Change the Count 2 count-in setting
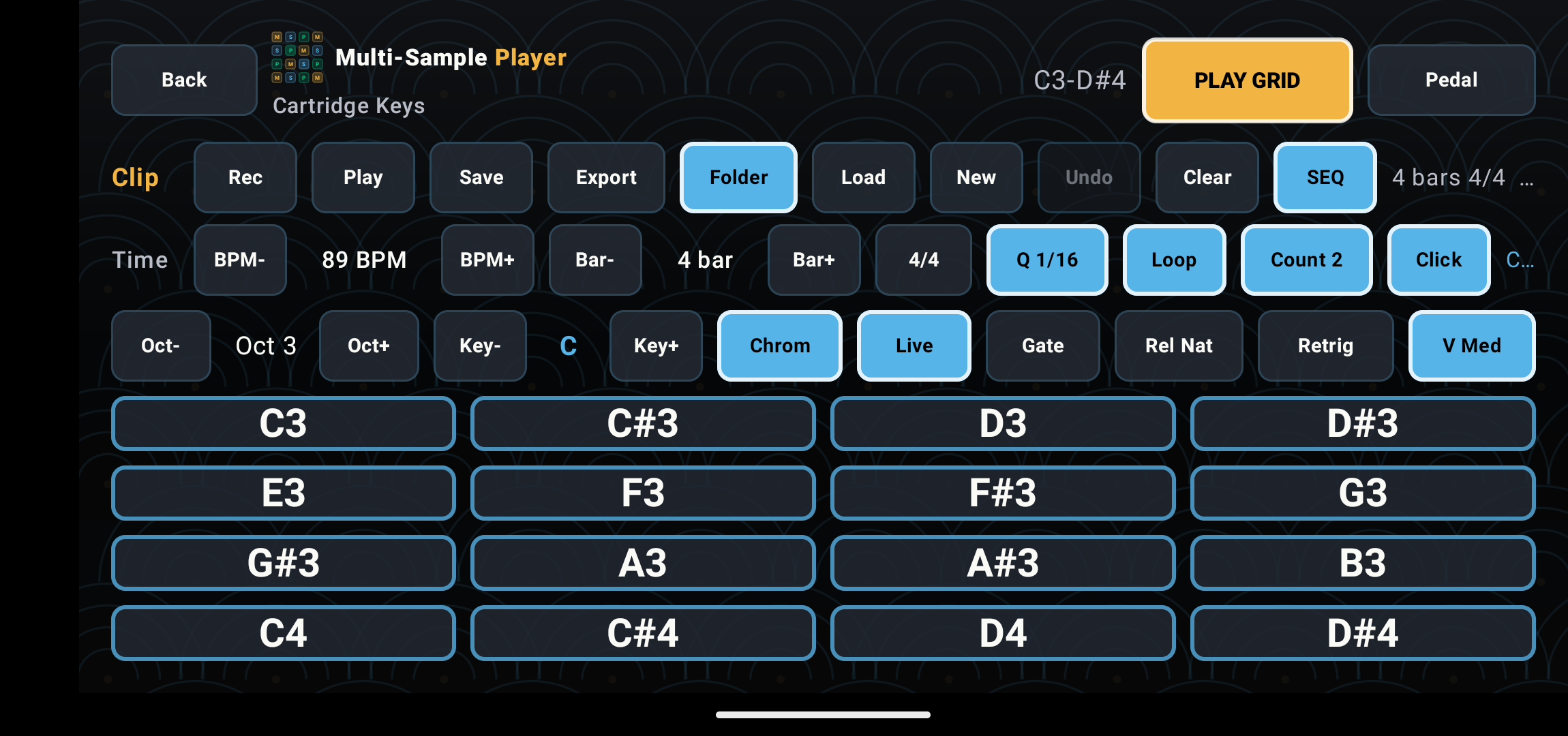The height and width of the screenshot is (736, 1568). 1306,260
